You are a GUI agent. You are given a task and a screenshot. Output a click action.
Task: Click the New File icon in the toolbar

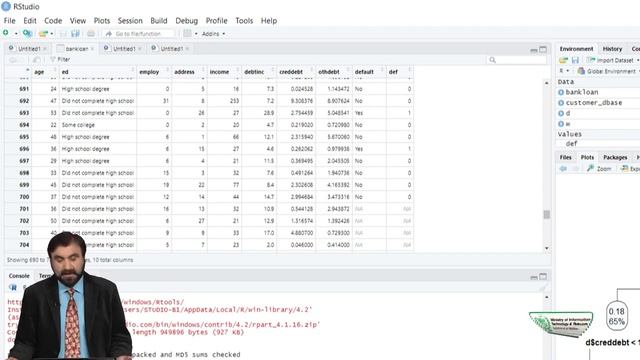point(6,33)
